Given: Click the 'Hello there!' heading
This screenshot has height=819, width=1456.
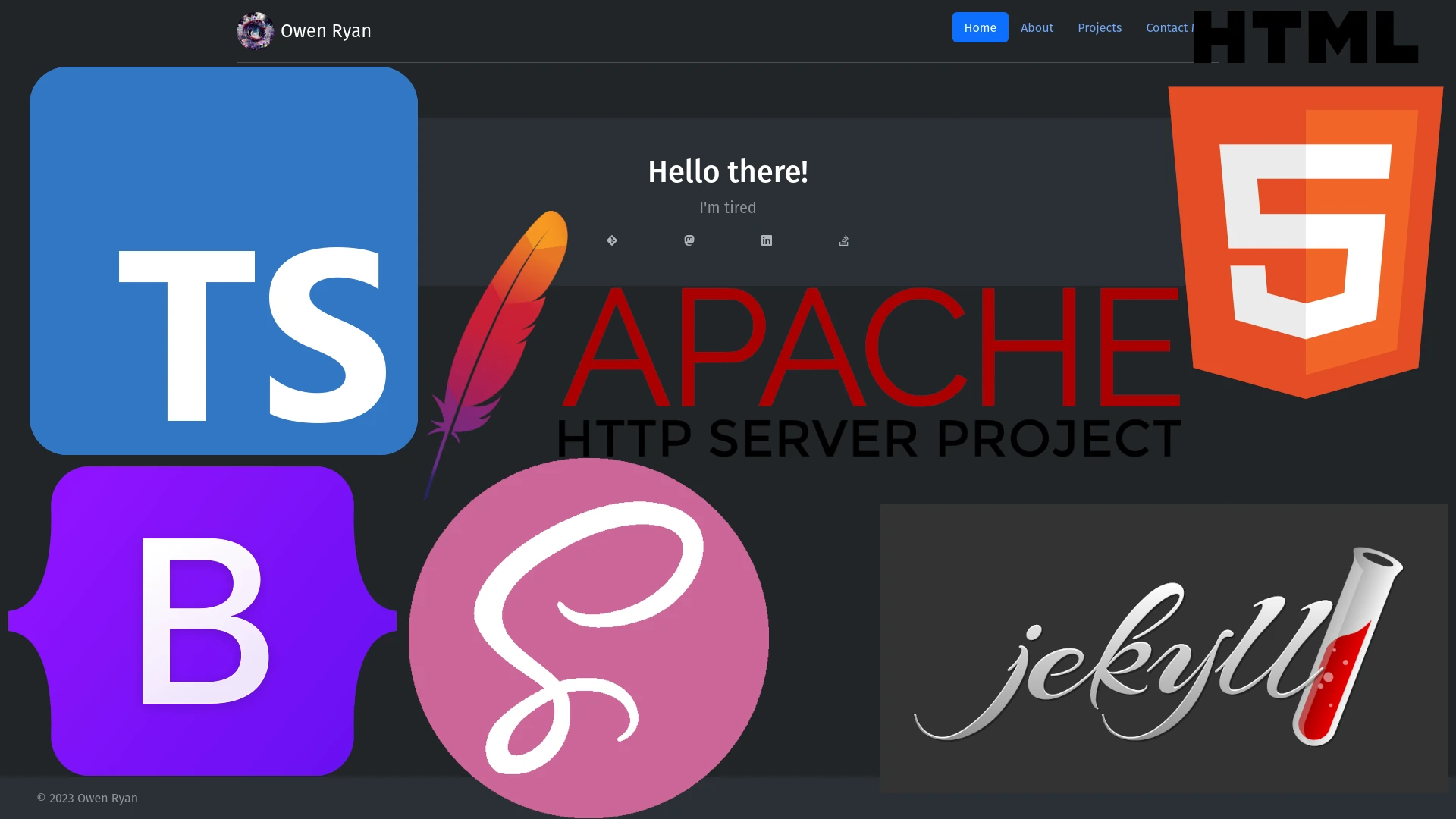Looking at the screenshot, I should coord(728,172).
